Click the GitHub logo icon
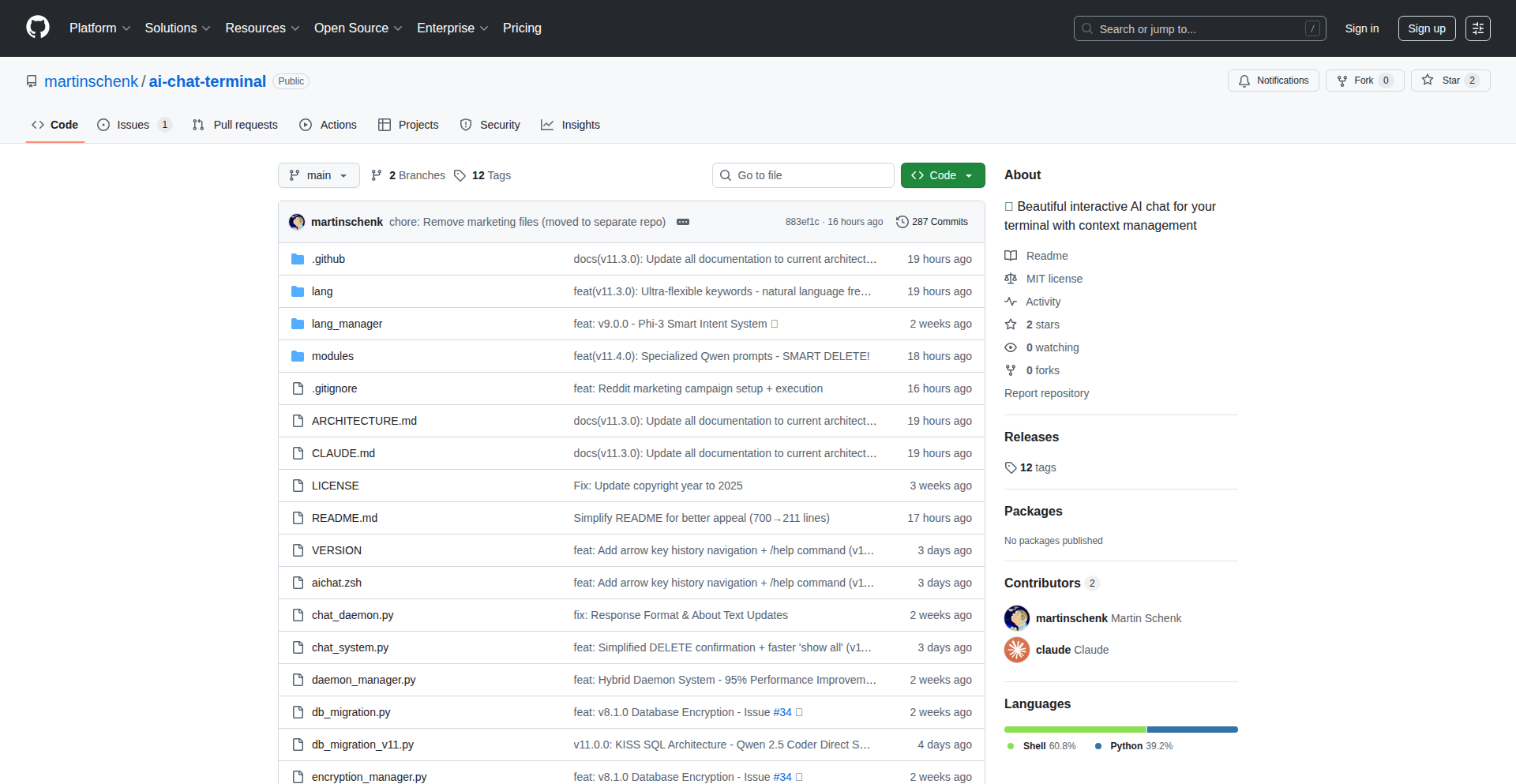Viewport: 1516px width, 784px height. coord(38,28)
